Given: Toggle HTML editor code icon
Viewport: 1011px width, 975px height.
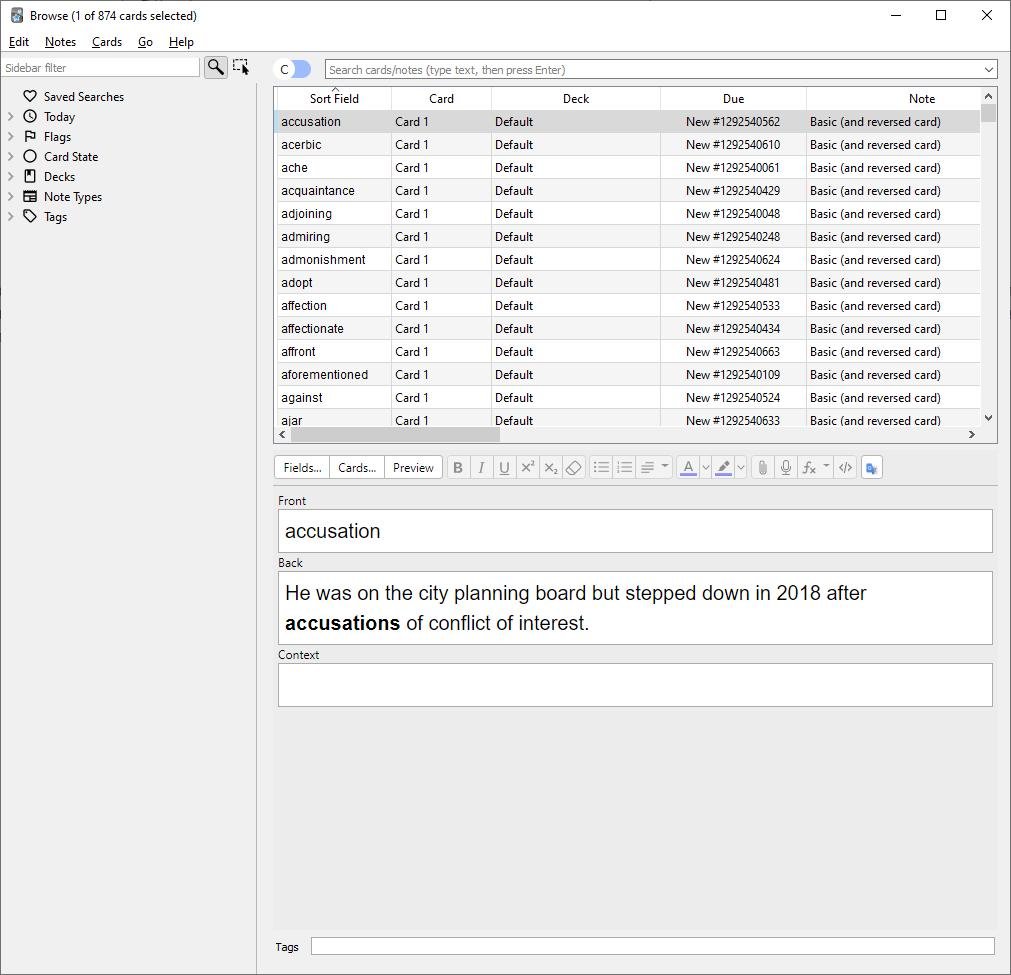Looking at the screenshot, I should (x=846, y=468).
